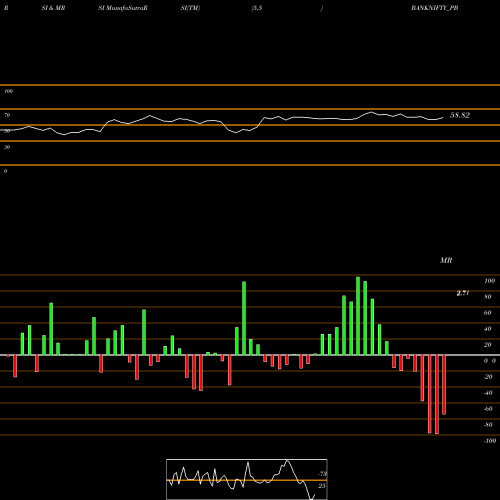Select the 'SI & MR' header text
The height and width of the screenshot is (500, 500).
coord(53,8)
